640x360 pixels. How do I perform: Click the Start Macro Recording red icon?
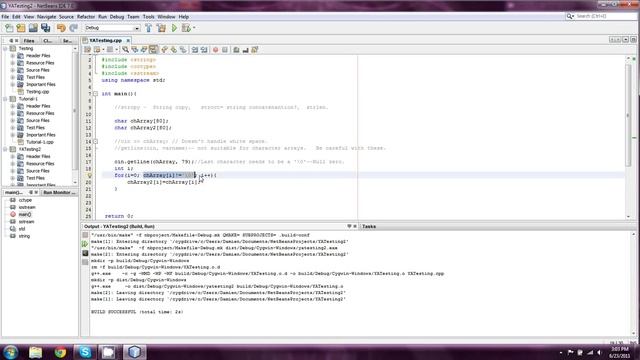click(216, 50)
